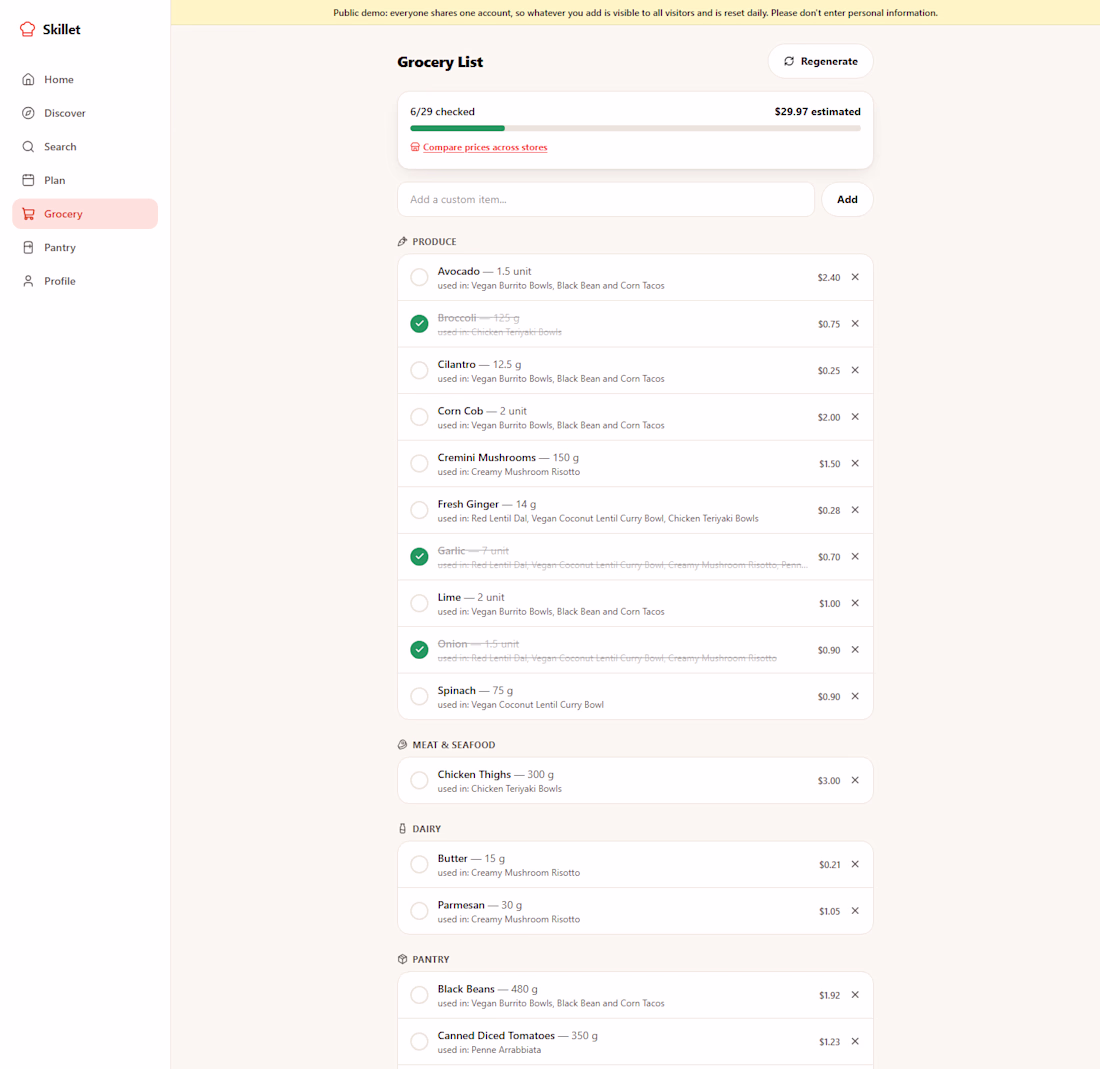The image size is (1100, 1069).
Task: Remove Cilantro using its X icon
Action: 855,370
